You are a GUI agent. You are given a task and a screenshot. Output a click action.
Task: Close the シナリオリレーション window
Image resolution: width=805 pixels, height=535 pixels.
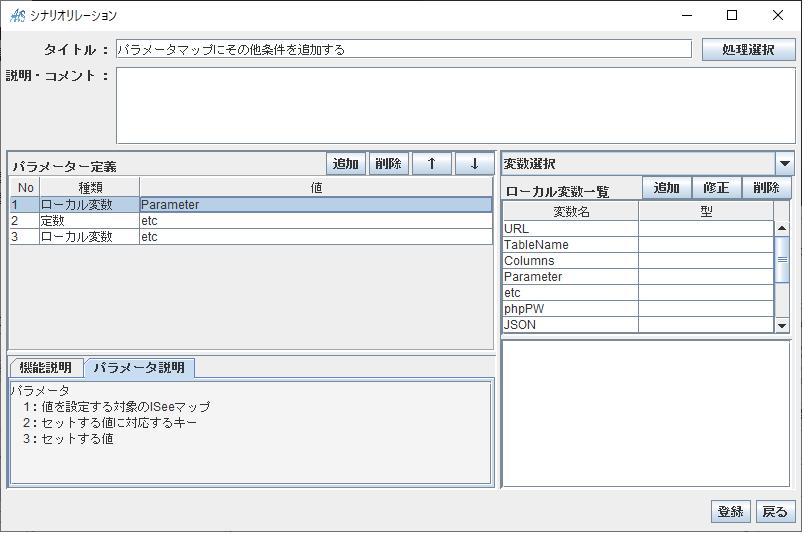[778, 15]
